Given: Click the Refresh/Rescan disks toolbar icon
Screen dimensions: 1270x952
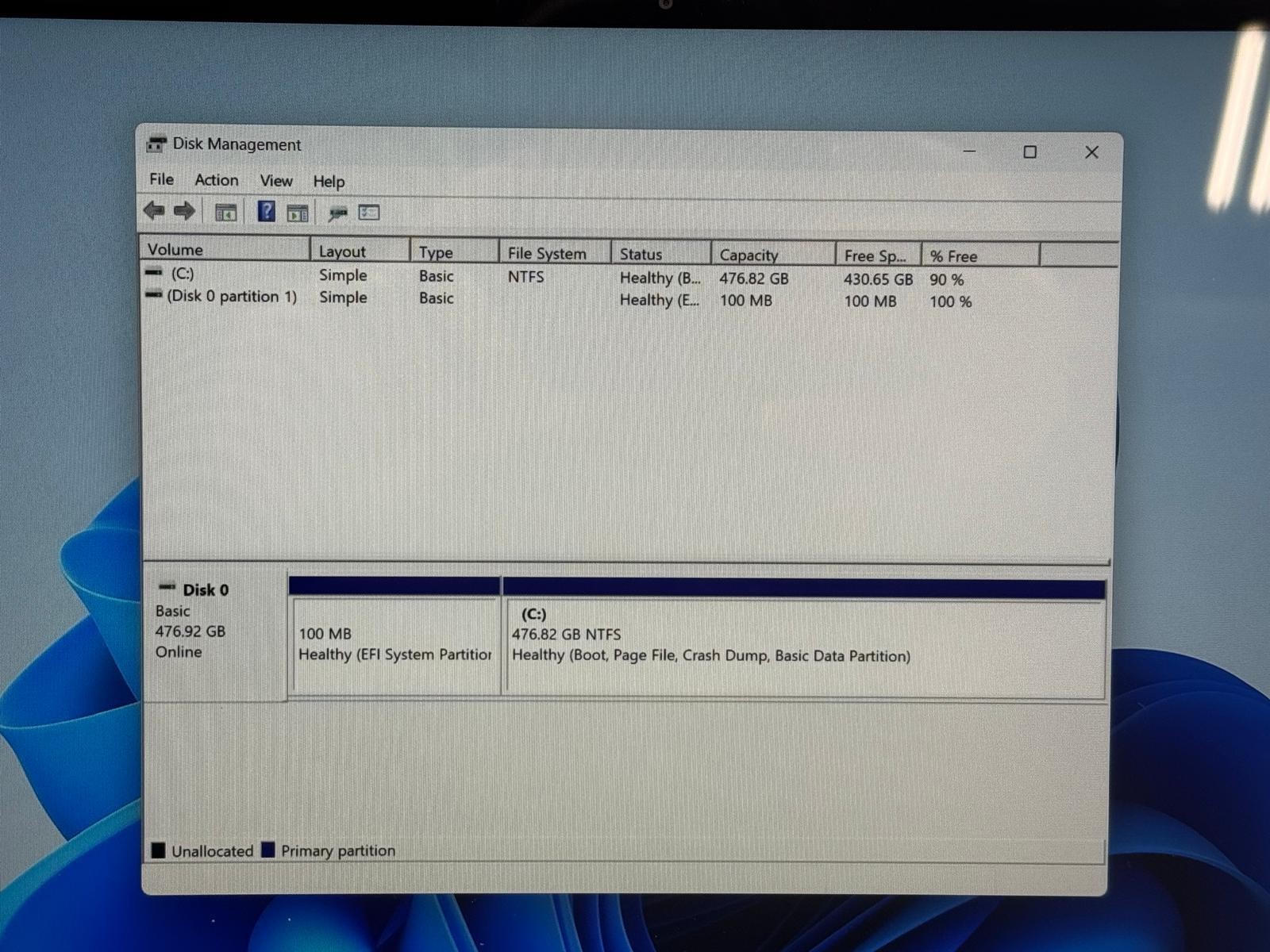Looking at the screenshot, I should 338,213.
